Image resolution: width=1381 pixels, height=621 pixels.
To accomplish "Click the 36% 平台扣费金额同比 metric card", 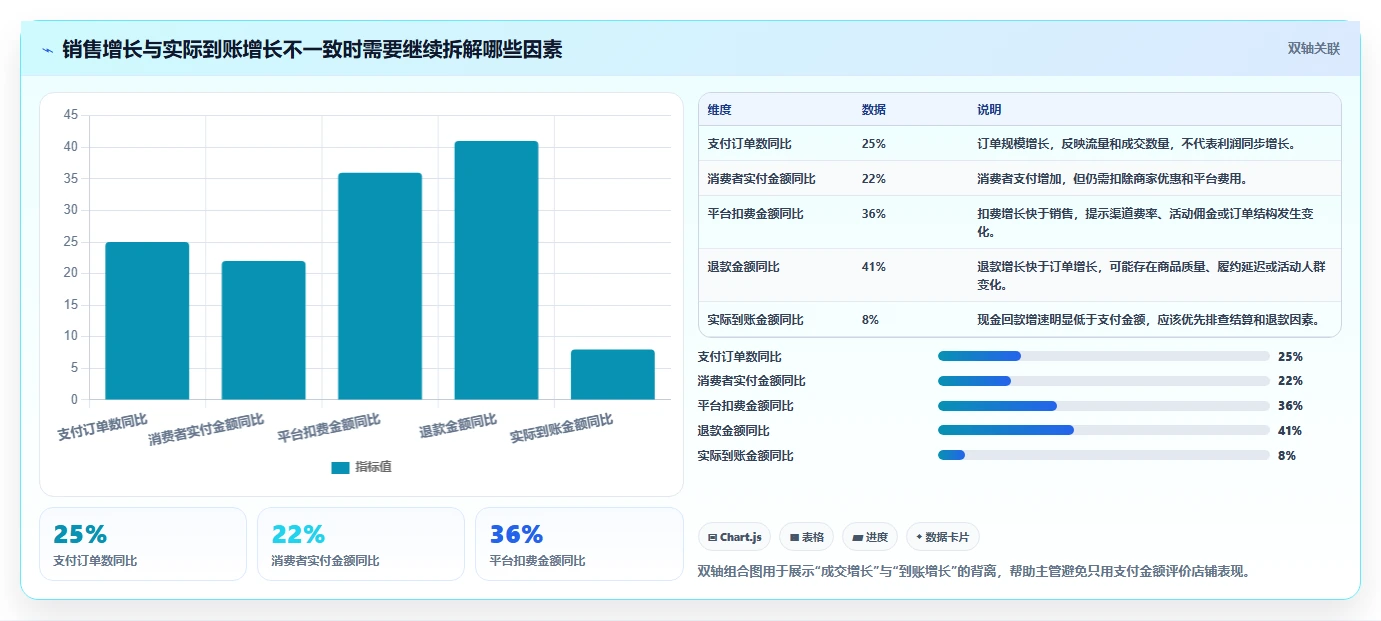I will tap(579, 544).
